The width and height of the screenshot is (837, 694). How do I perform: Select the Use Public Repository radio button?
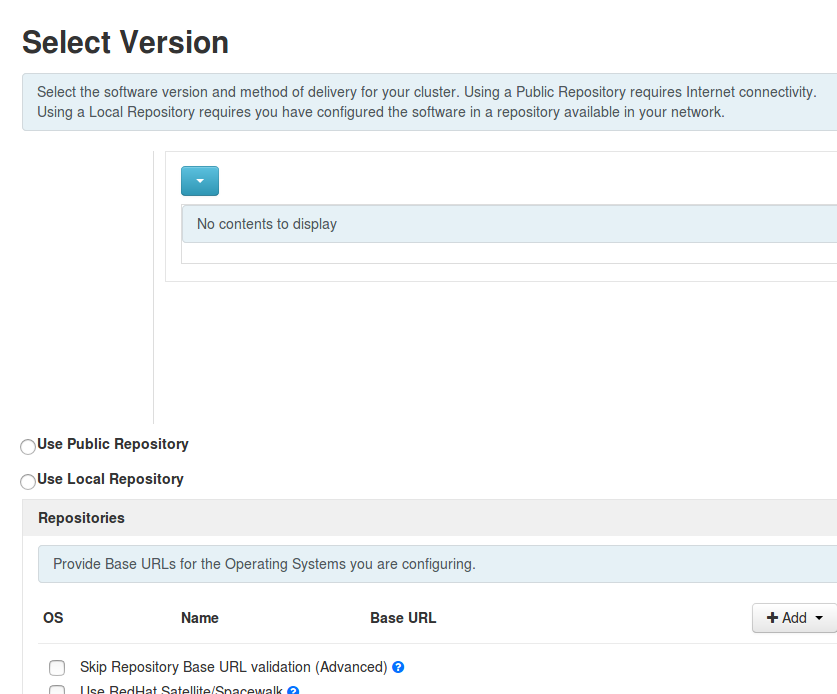(28, 446)
